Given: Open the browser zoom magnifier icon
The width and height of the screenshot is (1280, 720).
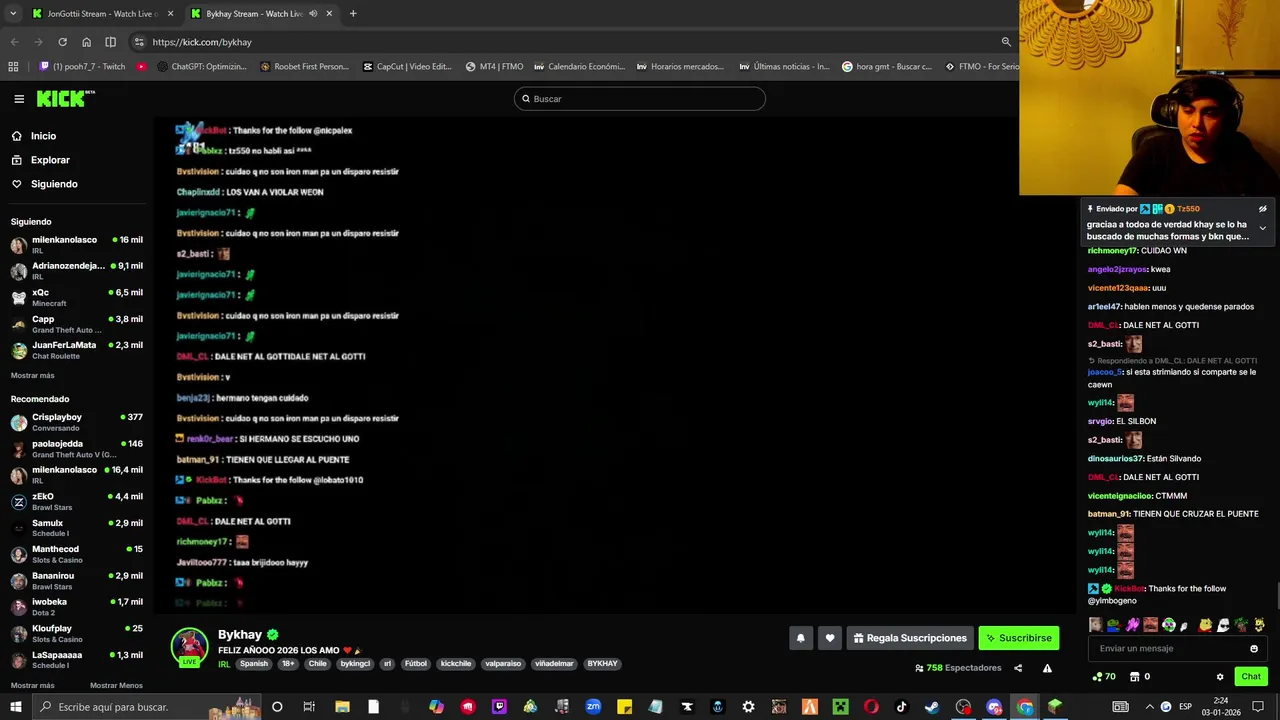Looking at the screenshot, I should [1006, 42].
